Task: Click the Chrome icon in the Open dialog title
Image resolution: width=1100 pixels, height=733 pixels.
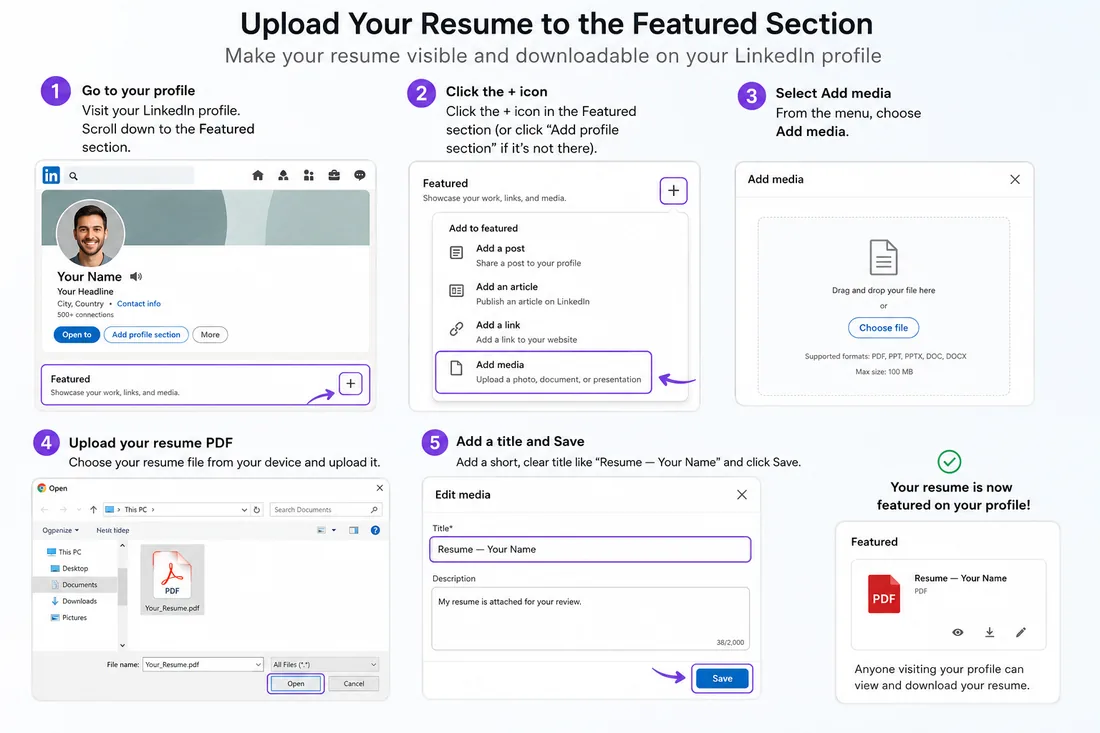Action: pos(41,488)
